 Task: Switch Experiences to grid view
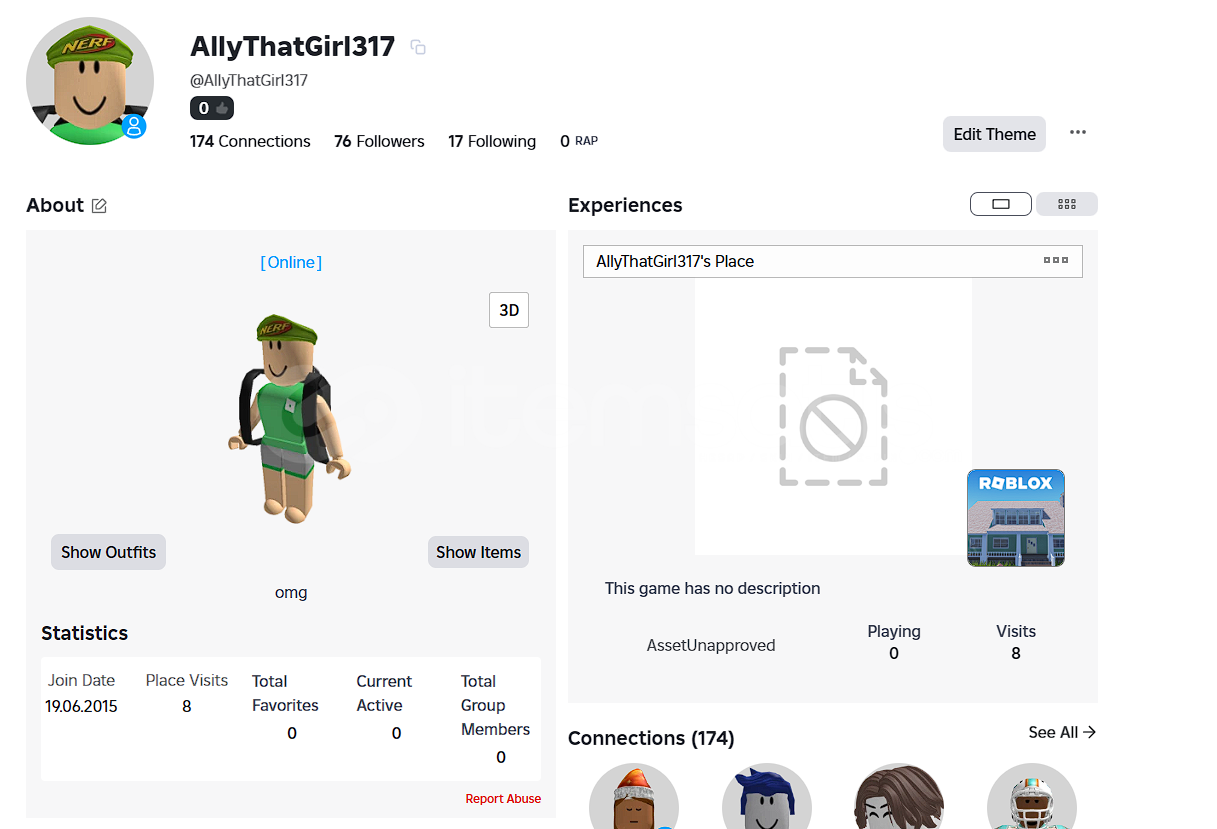(1067, 204)
